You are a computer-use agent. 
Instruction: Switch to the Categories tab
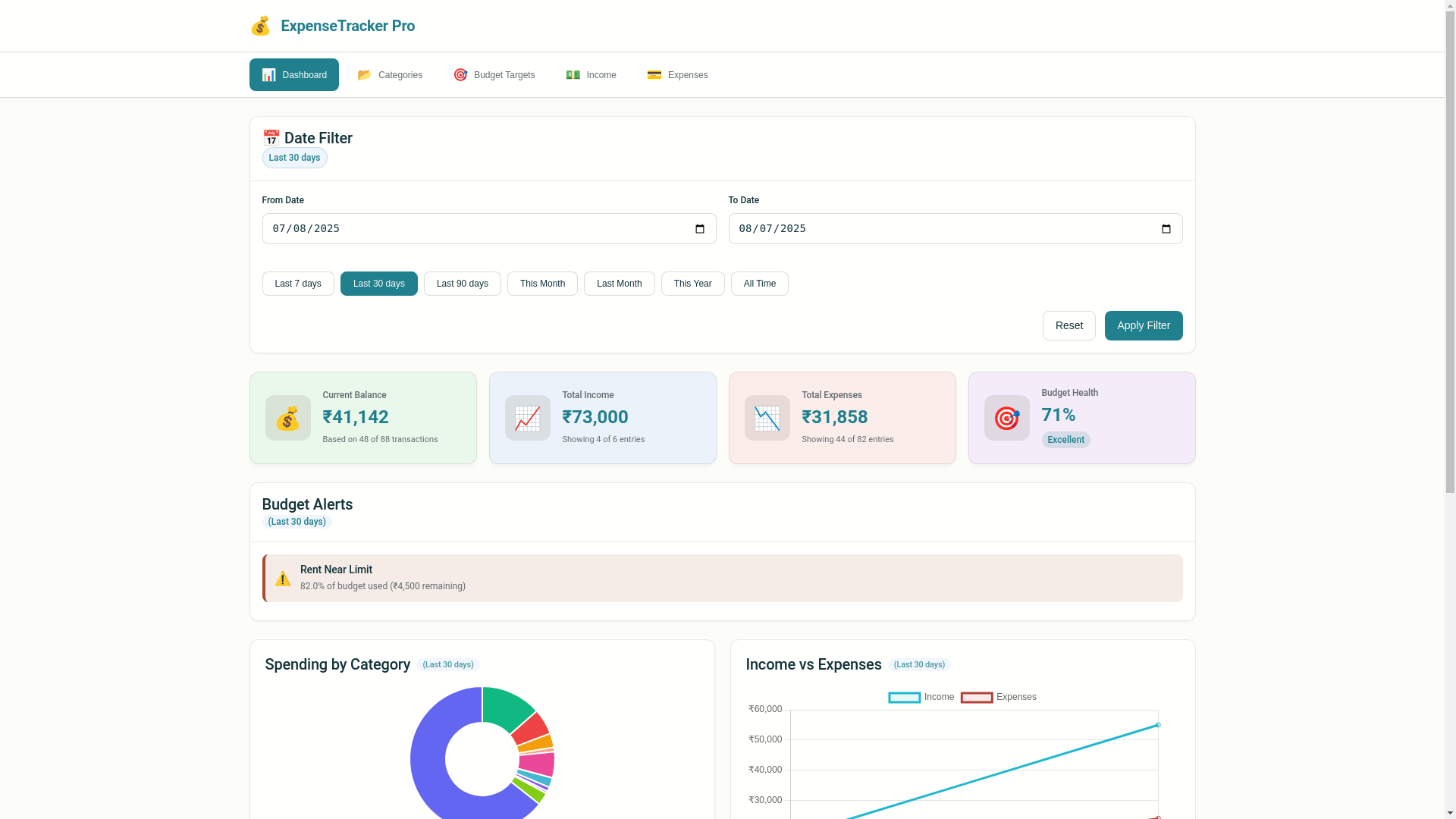coord(390,75)
